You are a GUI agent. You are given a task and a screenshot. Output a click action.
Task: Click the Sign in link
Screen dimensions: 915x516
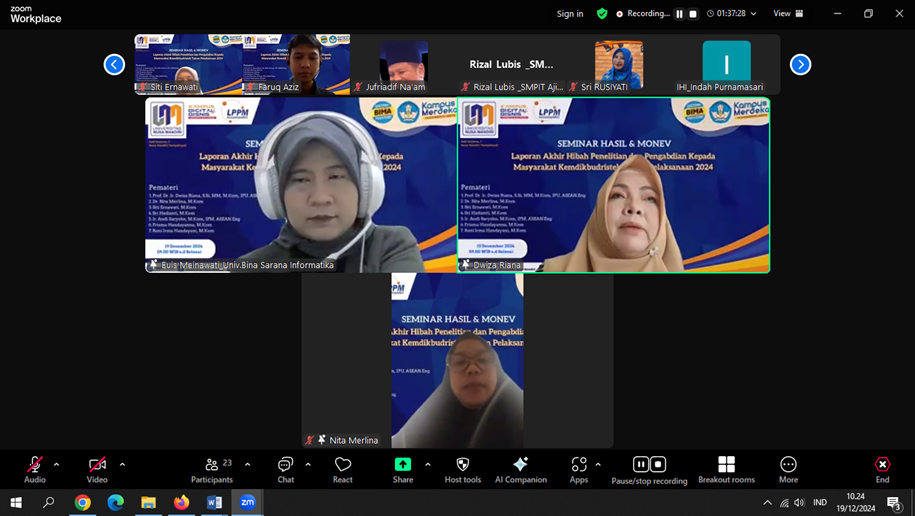570,14
